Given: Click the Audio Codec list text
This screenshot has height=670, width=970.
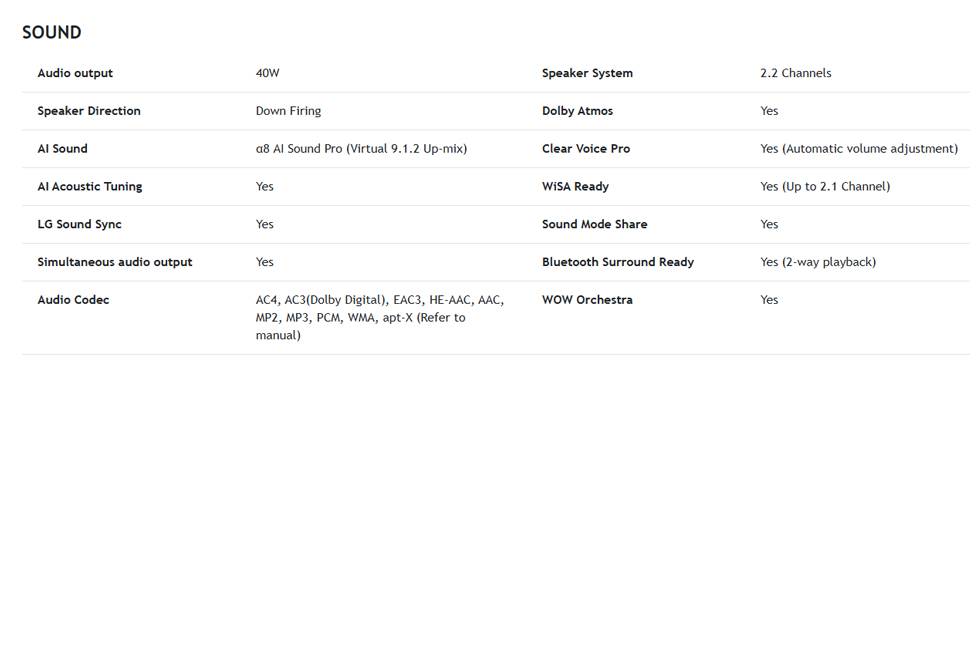Looking at the screenshot, I should click(380, 317).
